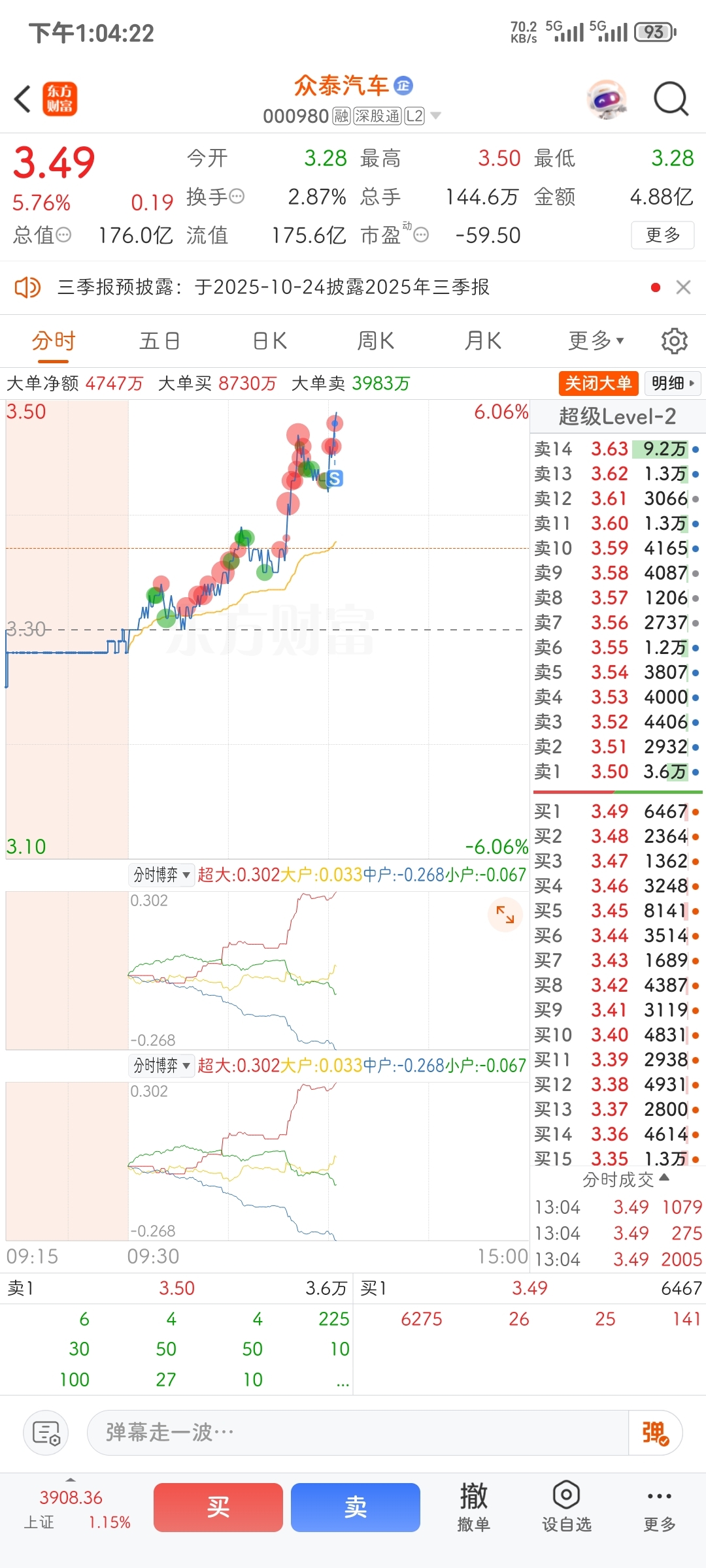Viewport: 706px width, 1568px height.
Task: Expand the indicator chart fullscreen icon
Action: click(505, 915)
